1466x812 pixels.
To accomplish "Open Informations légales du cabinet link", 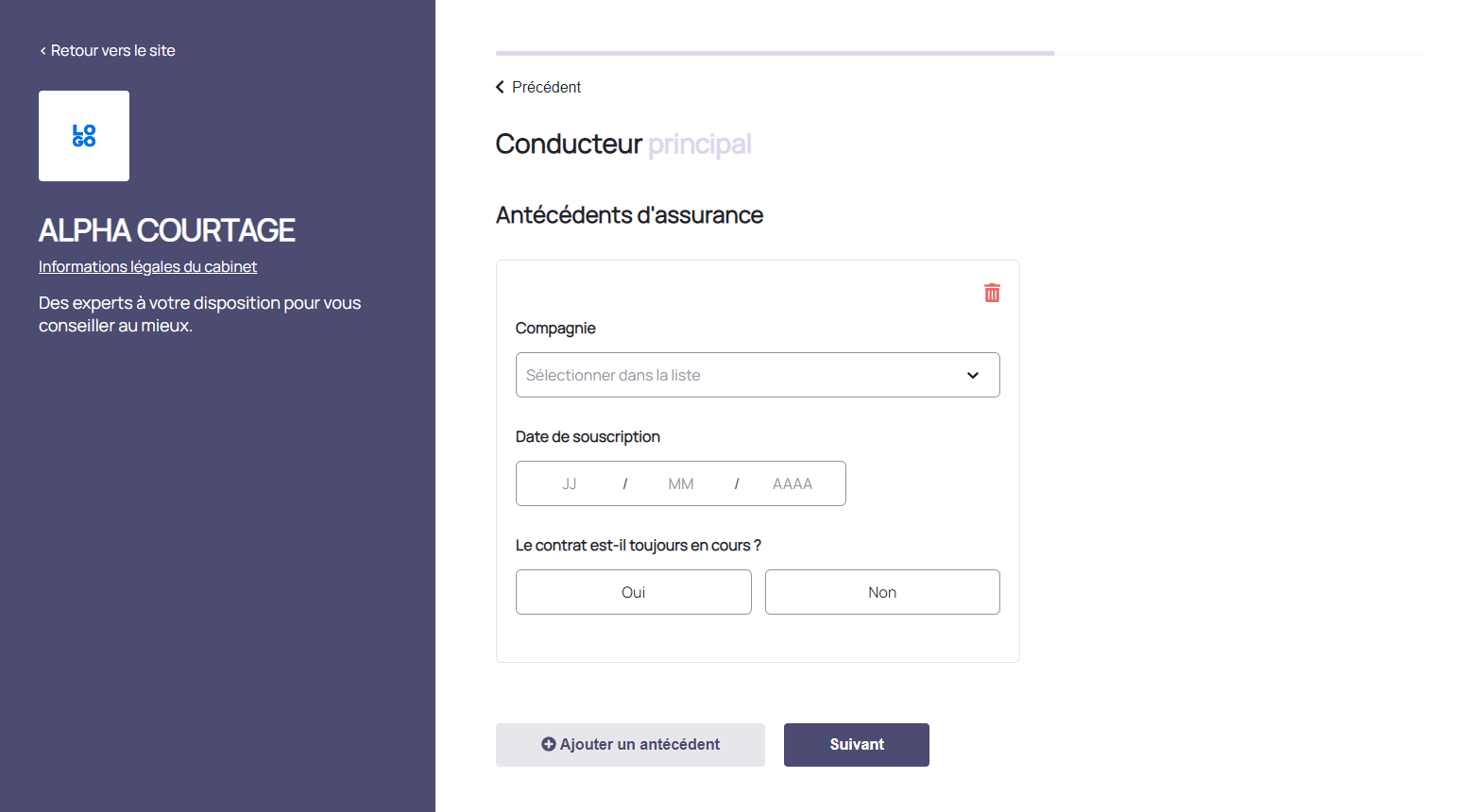I will [147, 267].
